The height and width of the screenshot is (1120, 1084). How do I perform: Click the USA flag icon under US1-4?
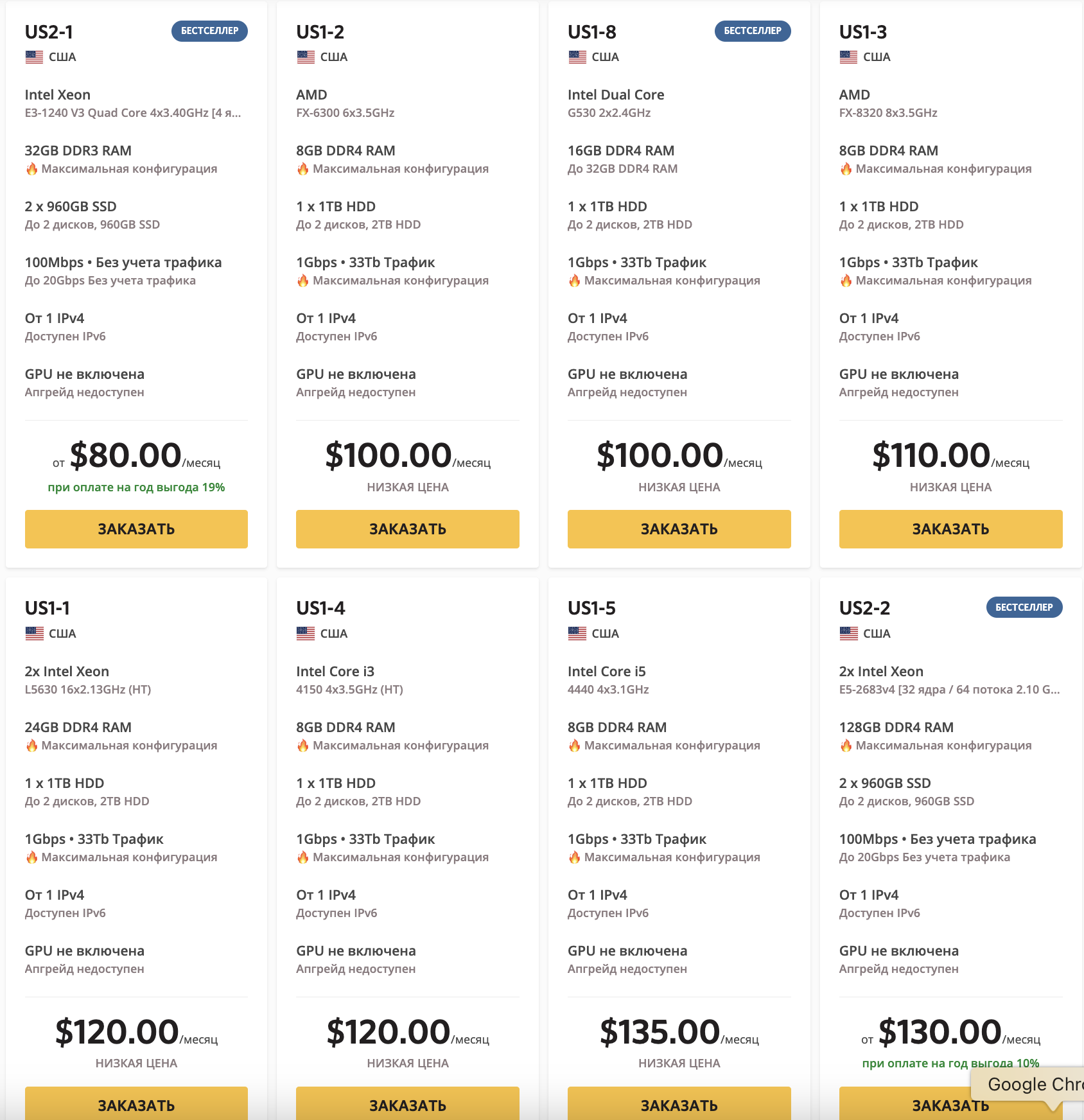[306, 634]
